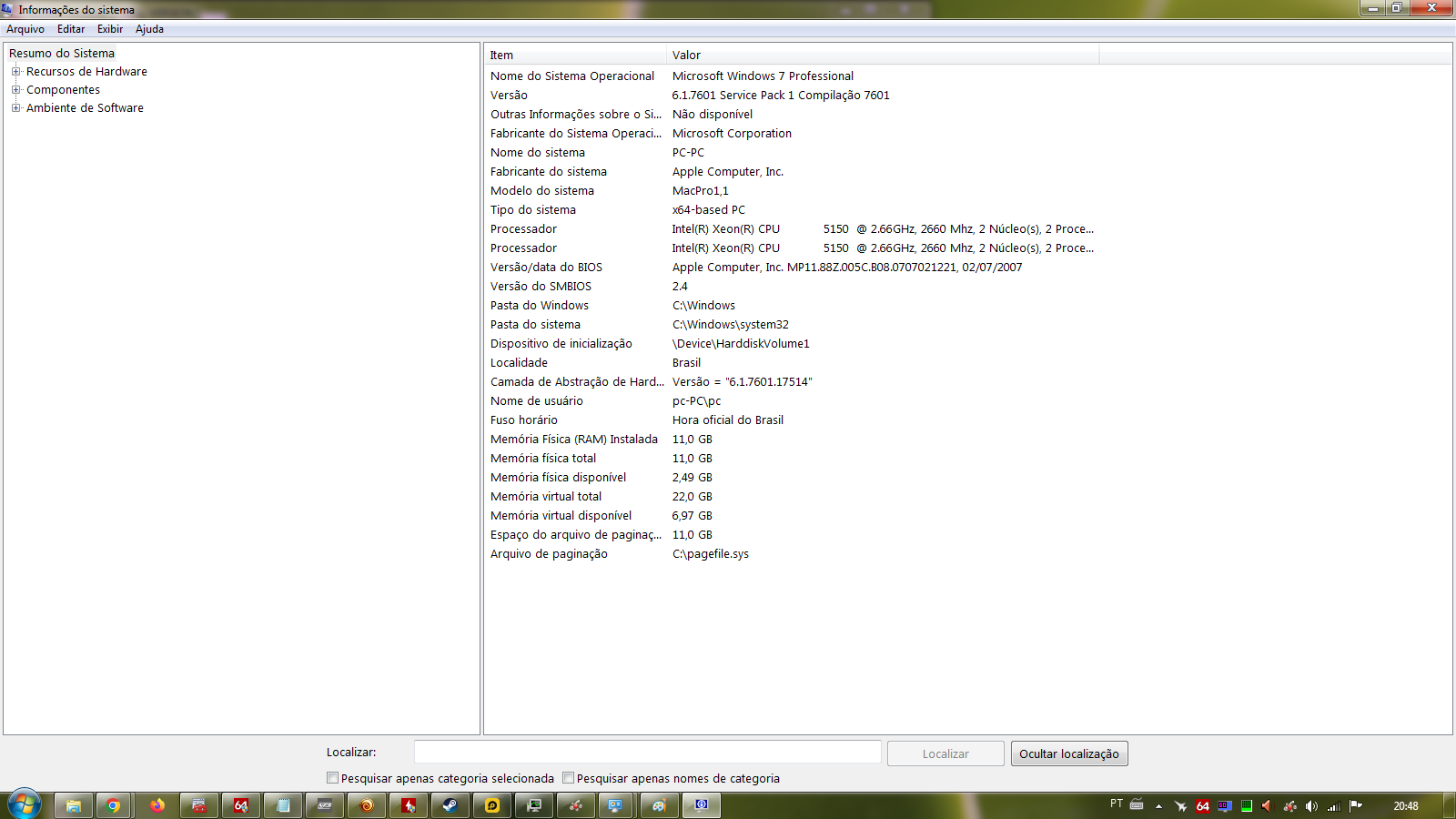Launch Google Chrome from the taskbar
The height and width of the screenshot is (819, 1456).
pyautogui.click(x=114, y=805)
